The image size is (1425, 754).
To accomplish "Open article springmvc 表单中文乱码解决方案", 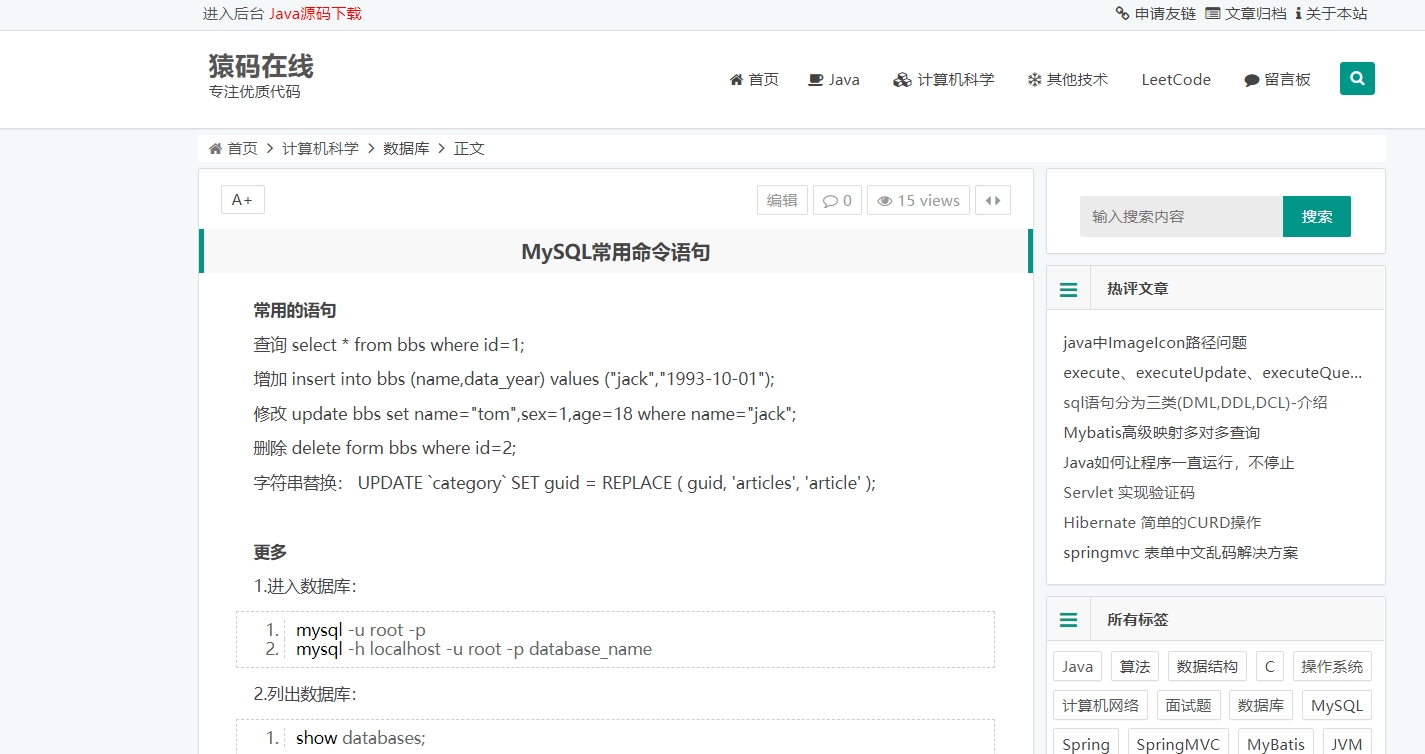I will pos(1181,553).
